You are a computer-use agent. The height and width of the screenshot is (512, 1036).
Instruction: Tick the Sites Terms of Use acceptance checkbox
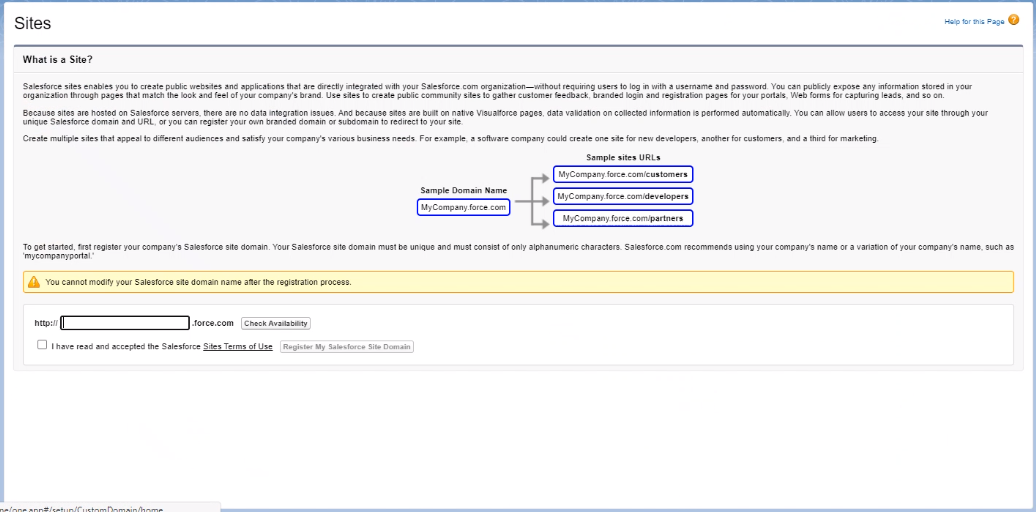42,345
